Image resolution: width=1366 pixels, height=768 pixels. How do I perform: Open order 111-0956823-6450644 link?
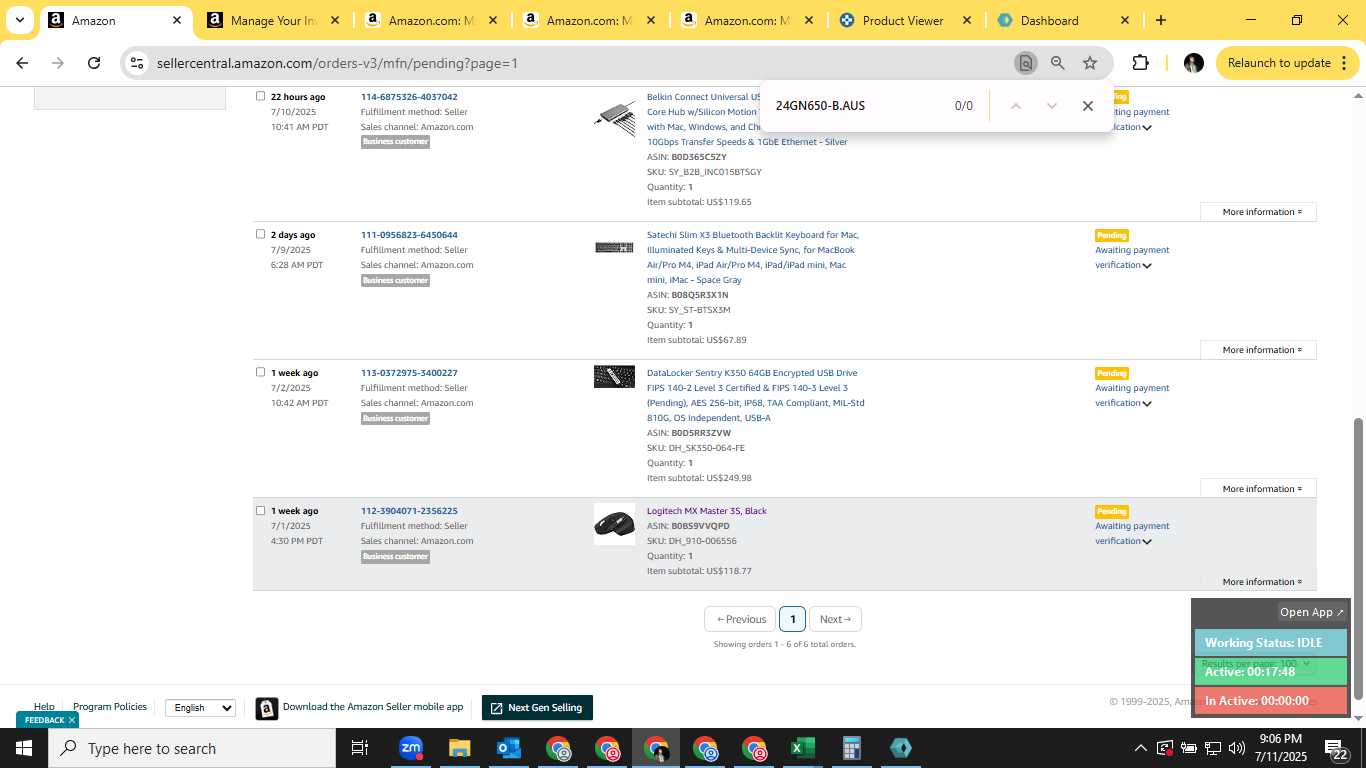pos(409,235)
